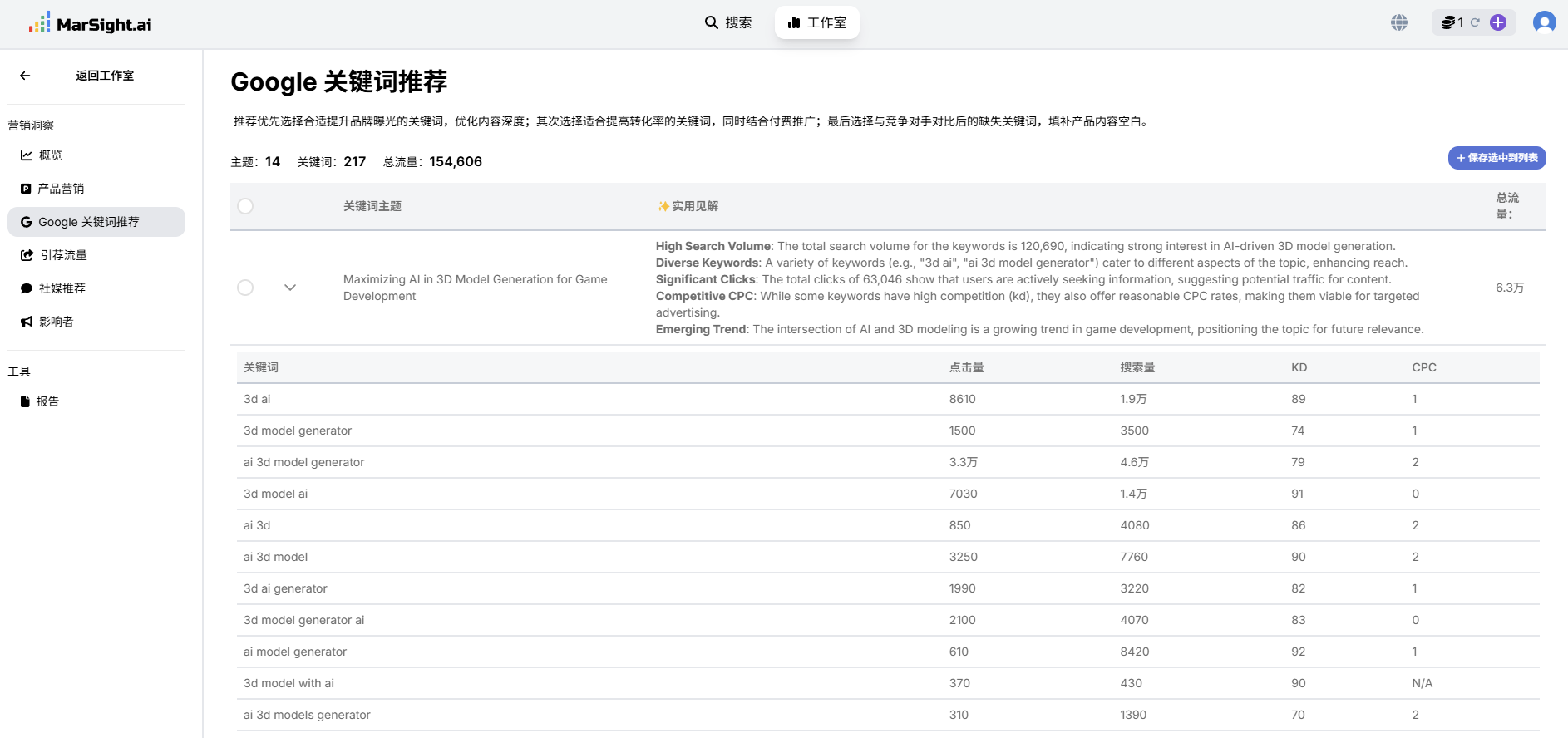The image size is (1568, 738).
Task: Select the Maximizing AI topic radio button
Action: coord(245,288)
